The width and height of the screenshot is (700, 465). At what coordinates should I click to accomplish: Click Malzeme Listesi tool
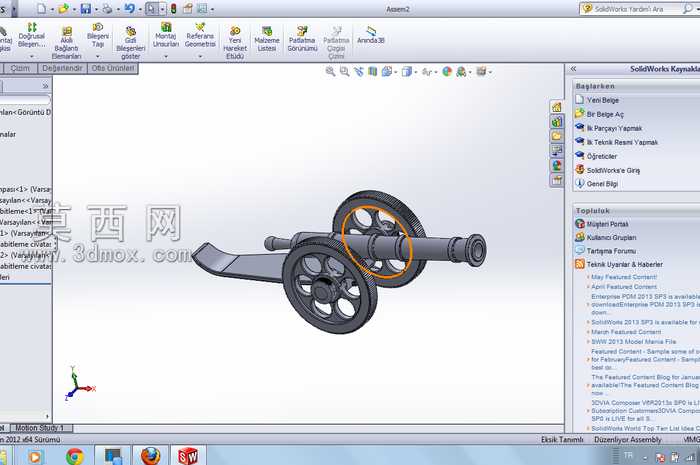(x=267, y=39)
